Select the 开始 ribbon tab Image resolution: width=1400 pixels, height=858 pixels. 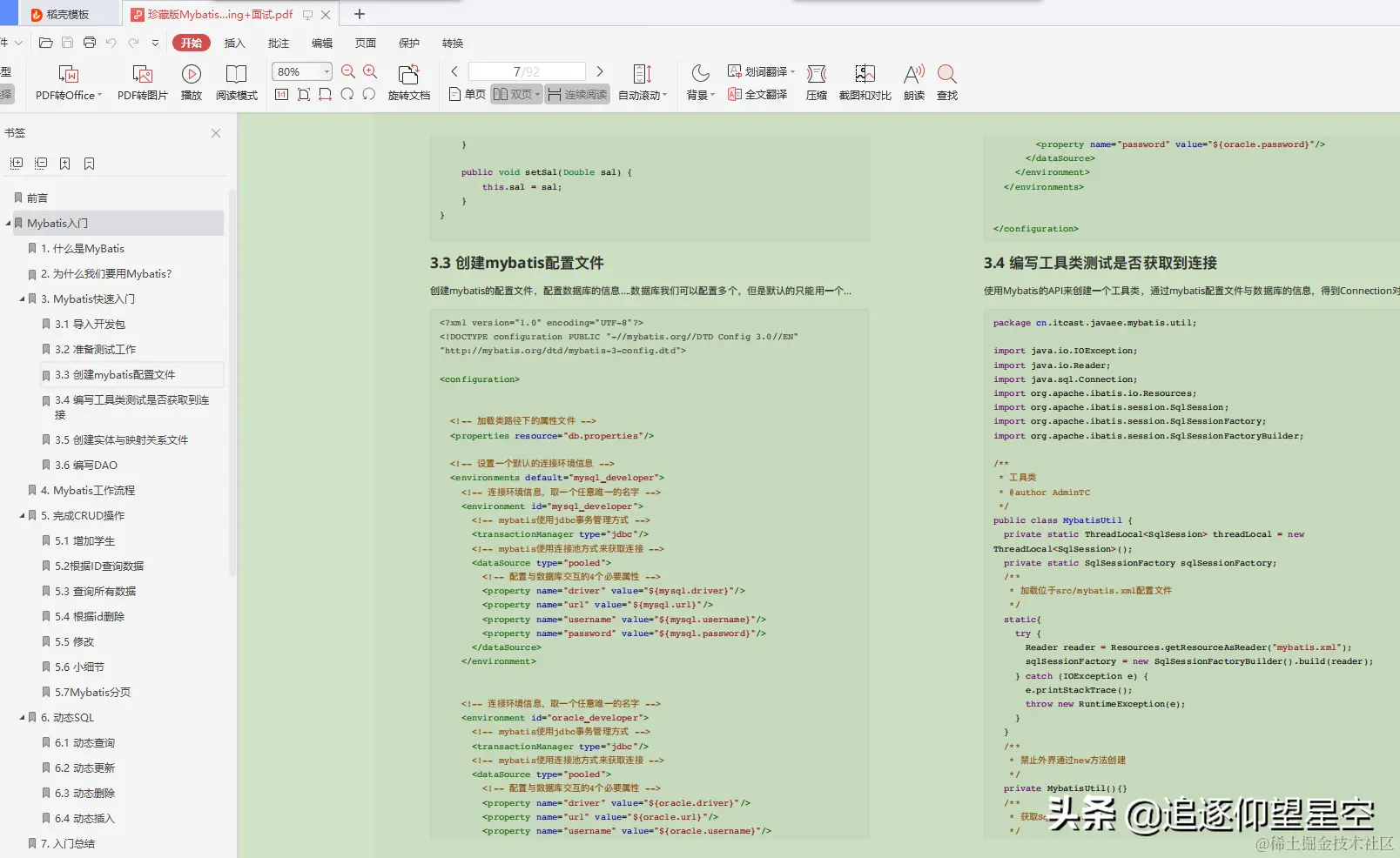point(192,43)
